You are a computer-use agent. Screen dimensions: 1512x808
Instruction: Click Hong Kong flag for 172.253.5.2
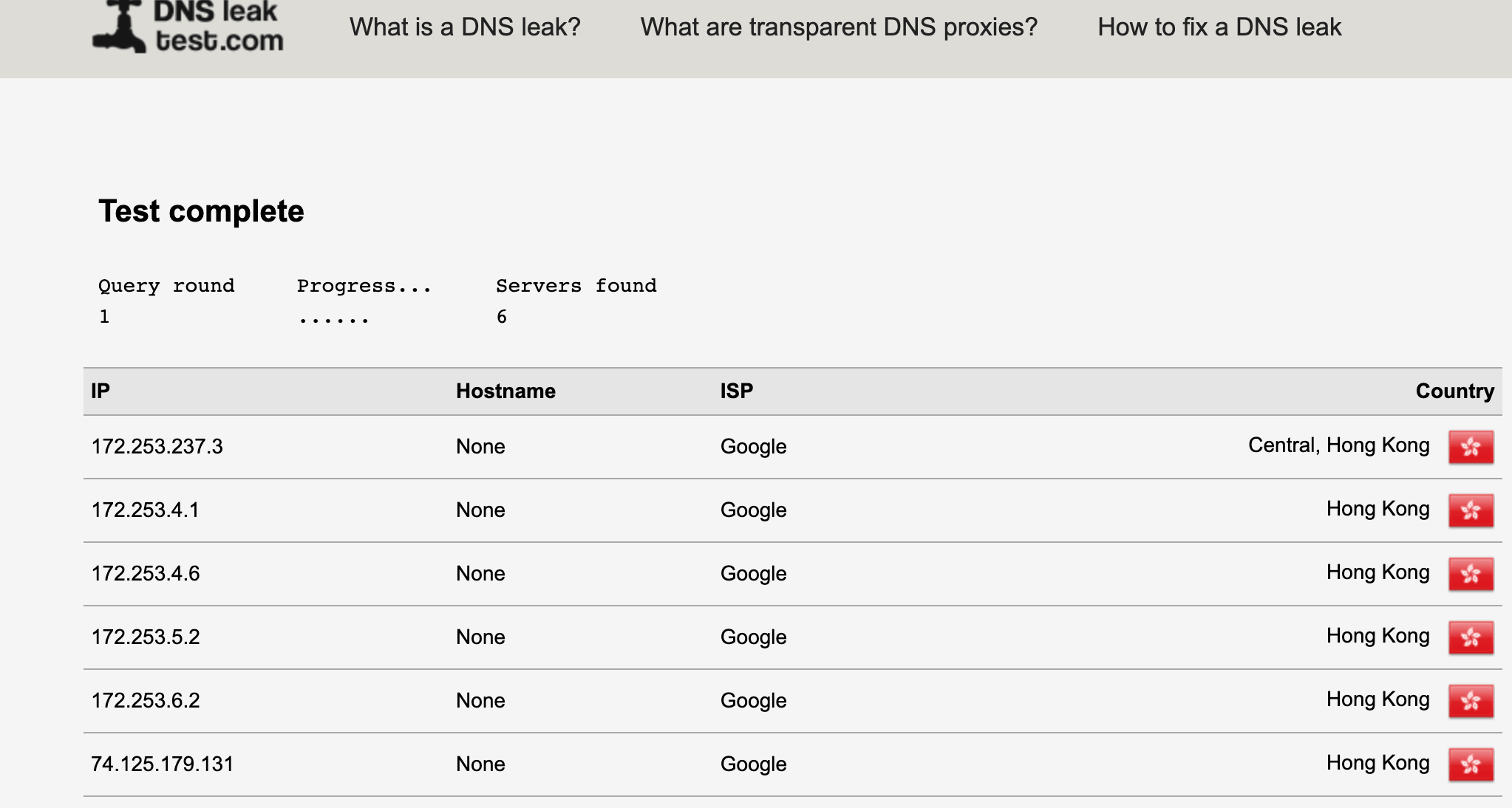(x=1471, y=637)
